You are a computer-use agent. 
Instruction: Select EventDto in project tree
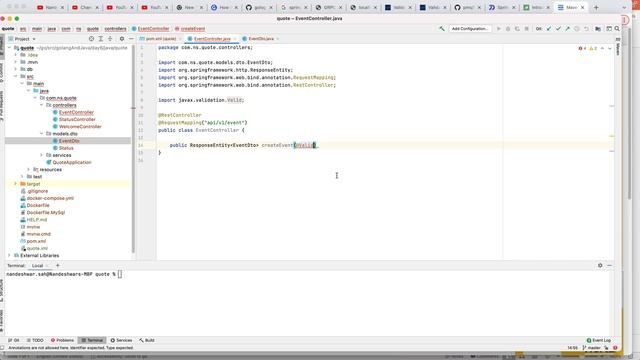point(69,141)
